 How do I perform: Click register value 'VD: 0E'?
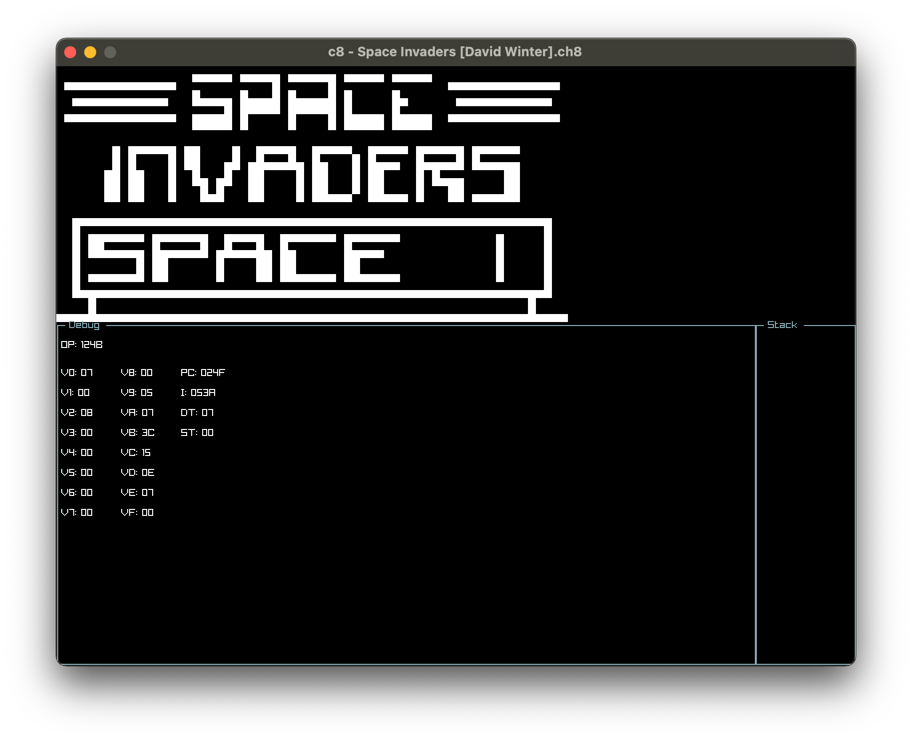coord(137,472)
